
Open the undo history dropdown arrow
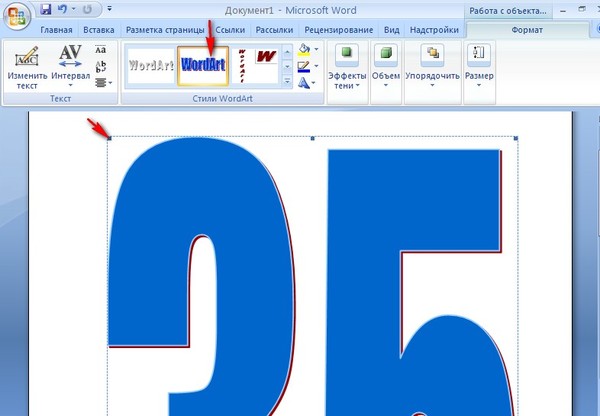pyautogui.click(x=73, y=9)
